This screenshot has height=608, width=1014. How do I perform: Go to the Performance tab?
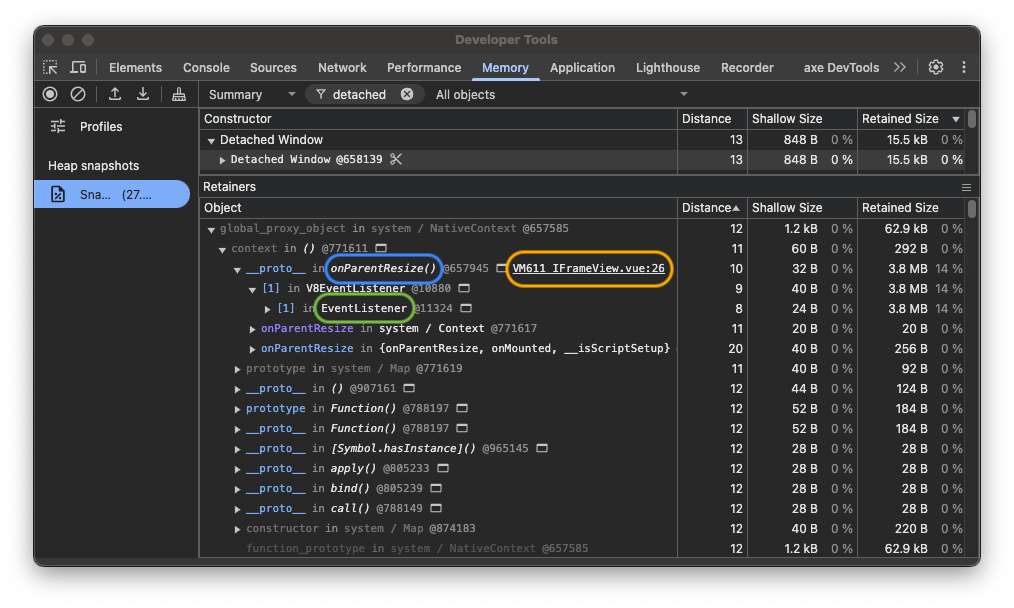point(424,67)
